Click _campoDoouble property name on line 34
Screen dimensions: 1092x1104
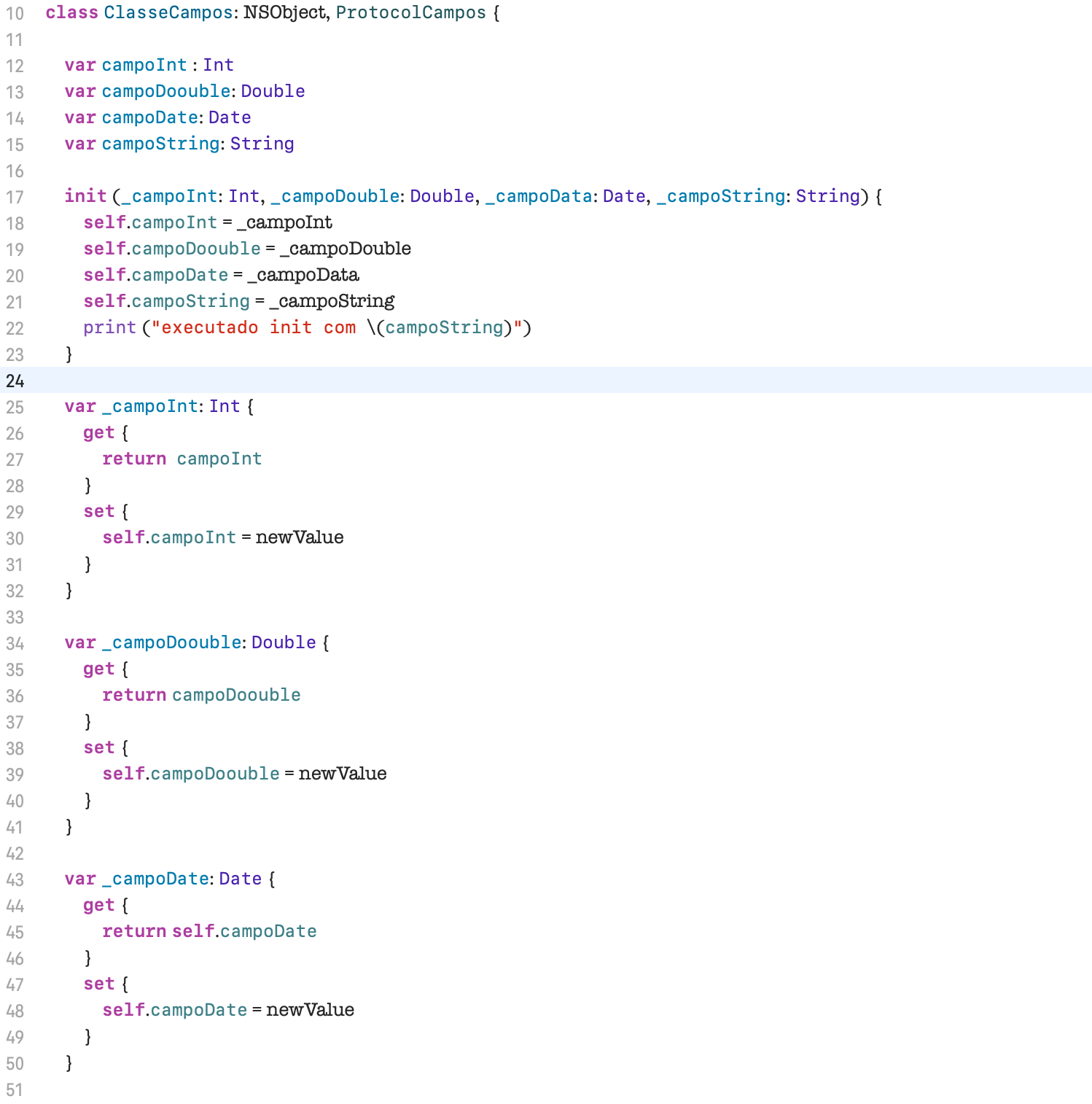click(171, 643)
